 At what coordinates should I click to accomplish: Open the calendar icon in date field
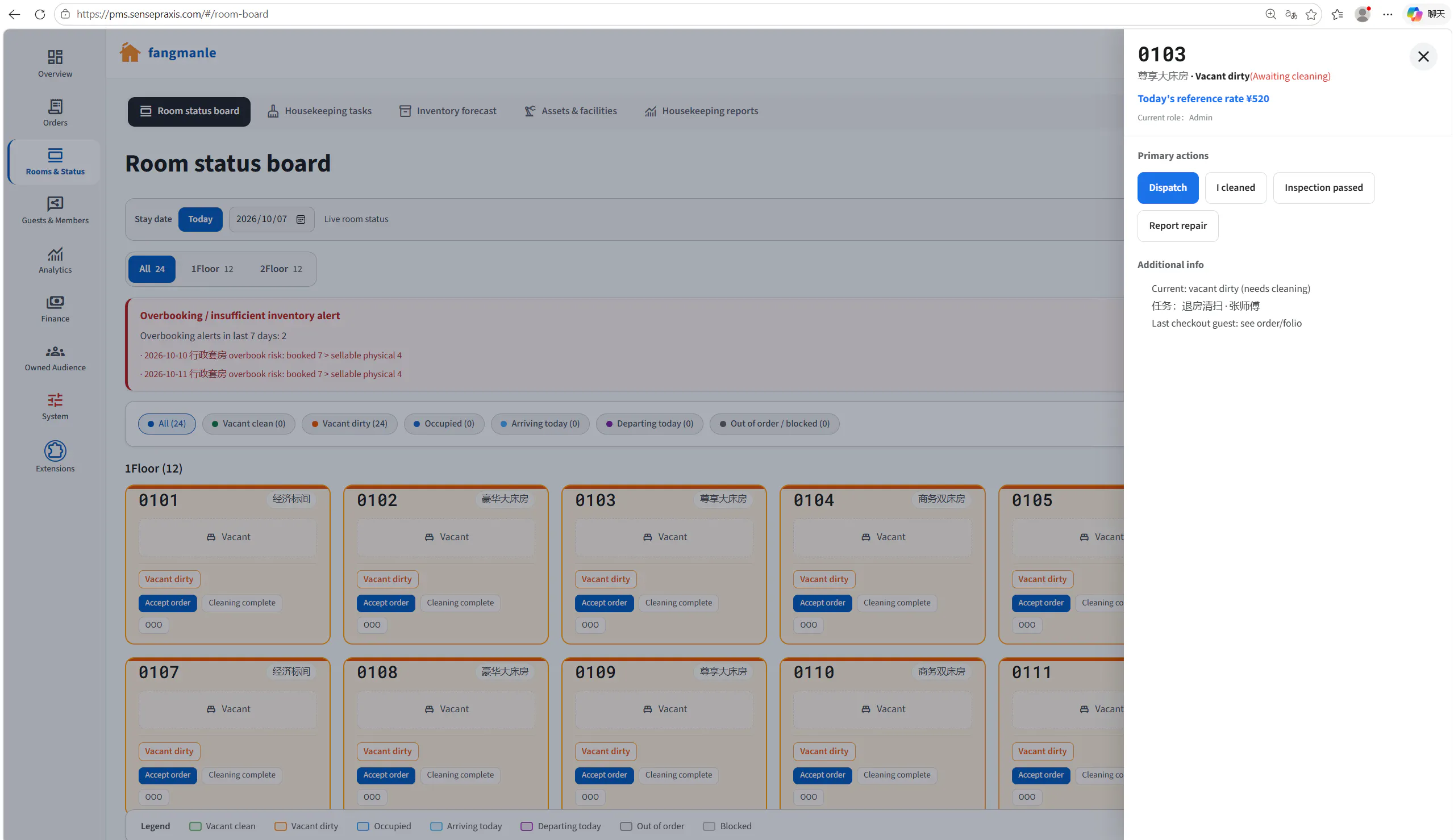pos(301,219)
